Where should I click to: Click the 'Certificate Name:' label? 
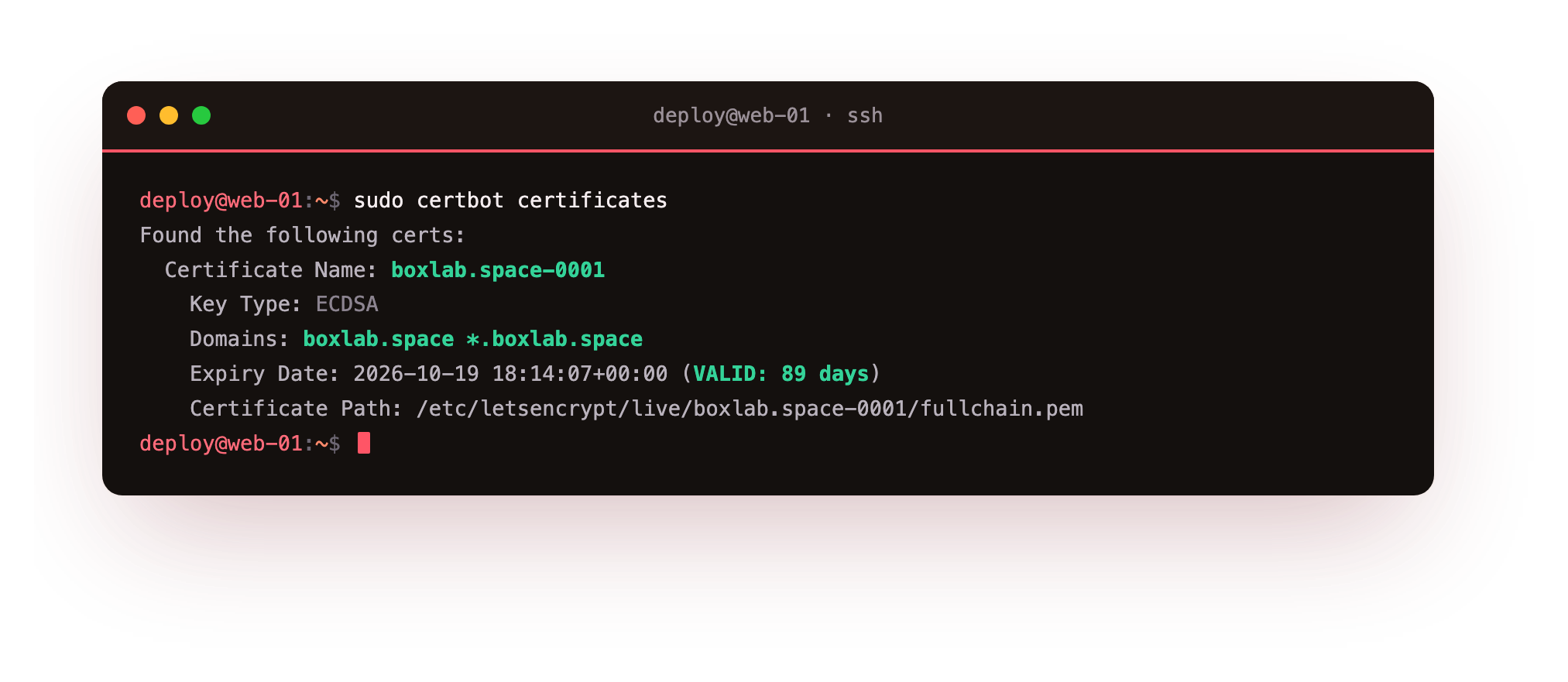[271, 270]
